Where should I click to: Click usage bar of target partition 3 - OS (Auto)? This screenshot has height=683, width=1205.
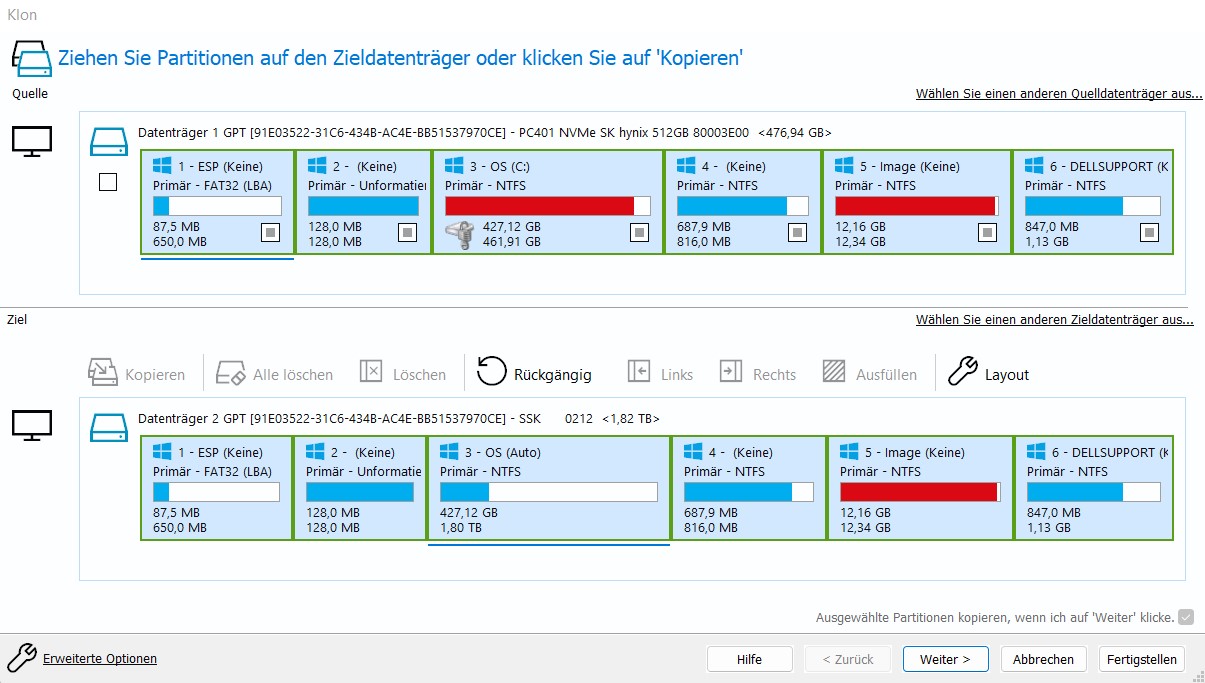tap(549, 492)
